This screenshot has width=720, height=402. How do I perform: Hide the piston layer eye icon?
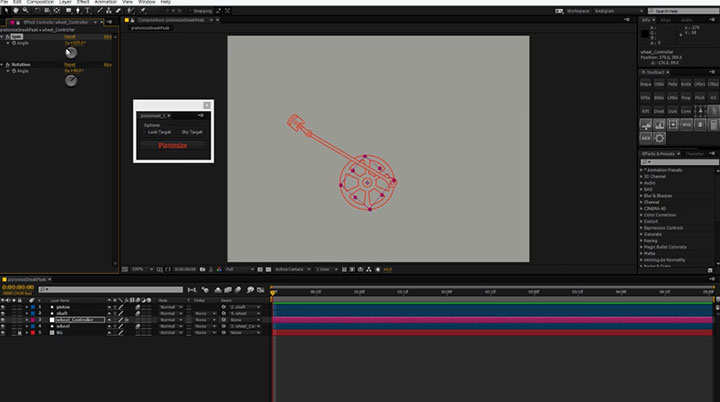[x=3, y=307]
